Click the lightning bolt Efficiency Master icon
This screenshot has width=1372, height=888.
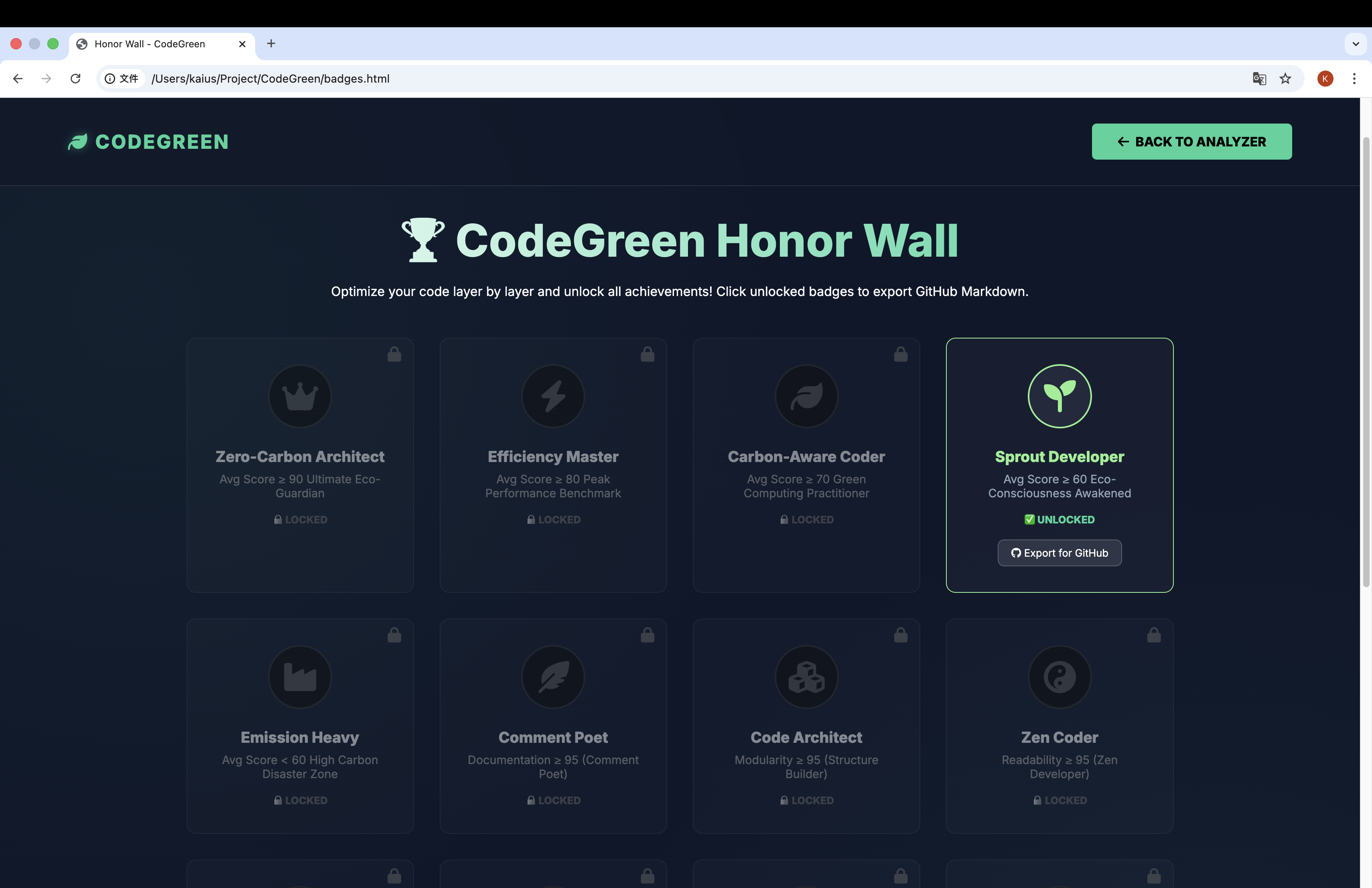click(x=553, y=396)
